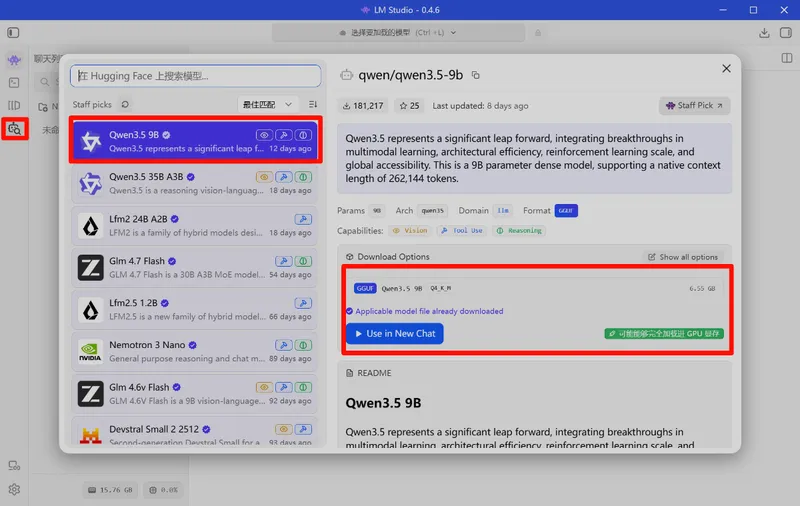Image resolution: width=800 pixels, height=506 pixels.
Task: Click Use in New Chat button
Action: (x=394, y=334)
